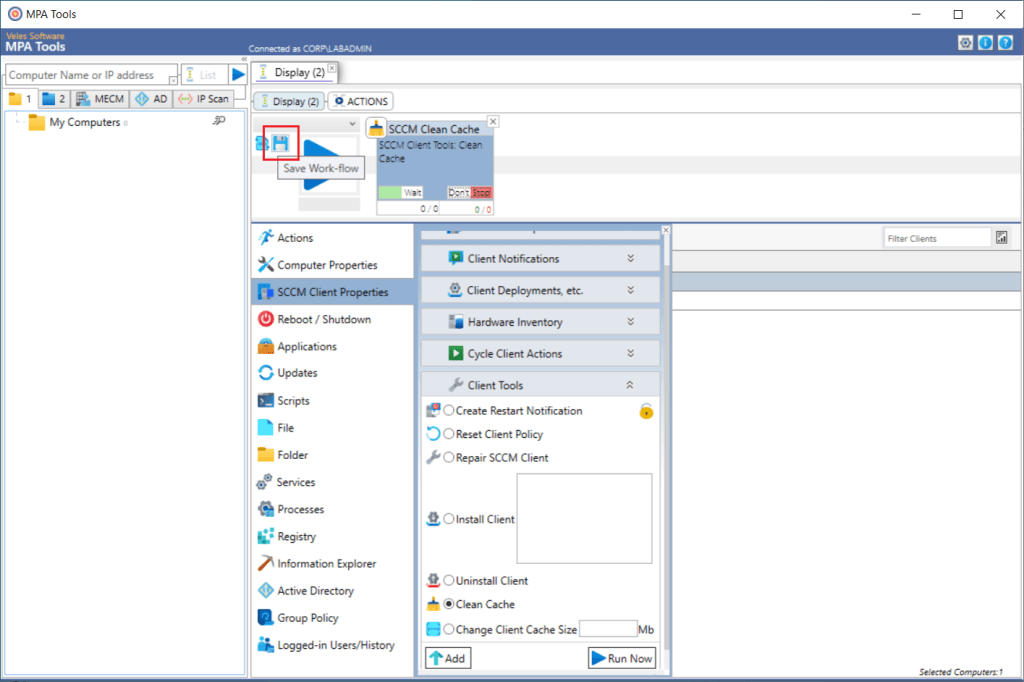
Task: Select the Uninstall Client radio button
Action: coord(449,580)
